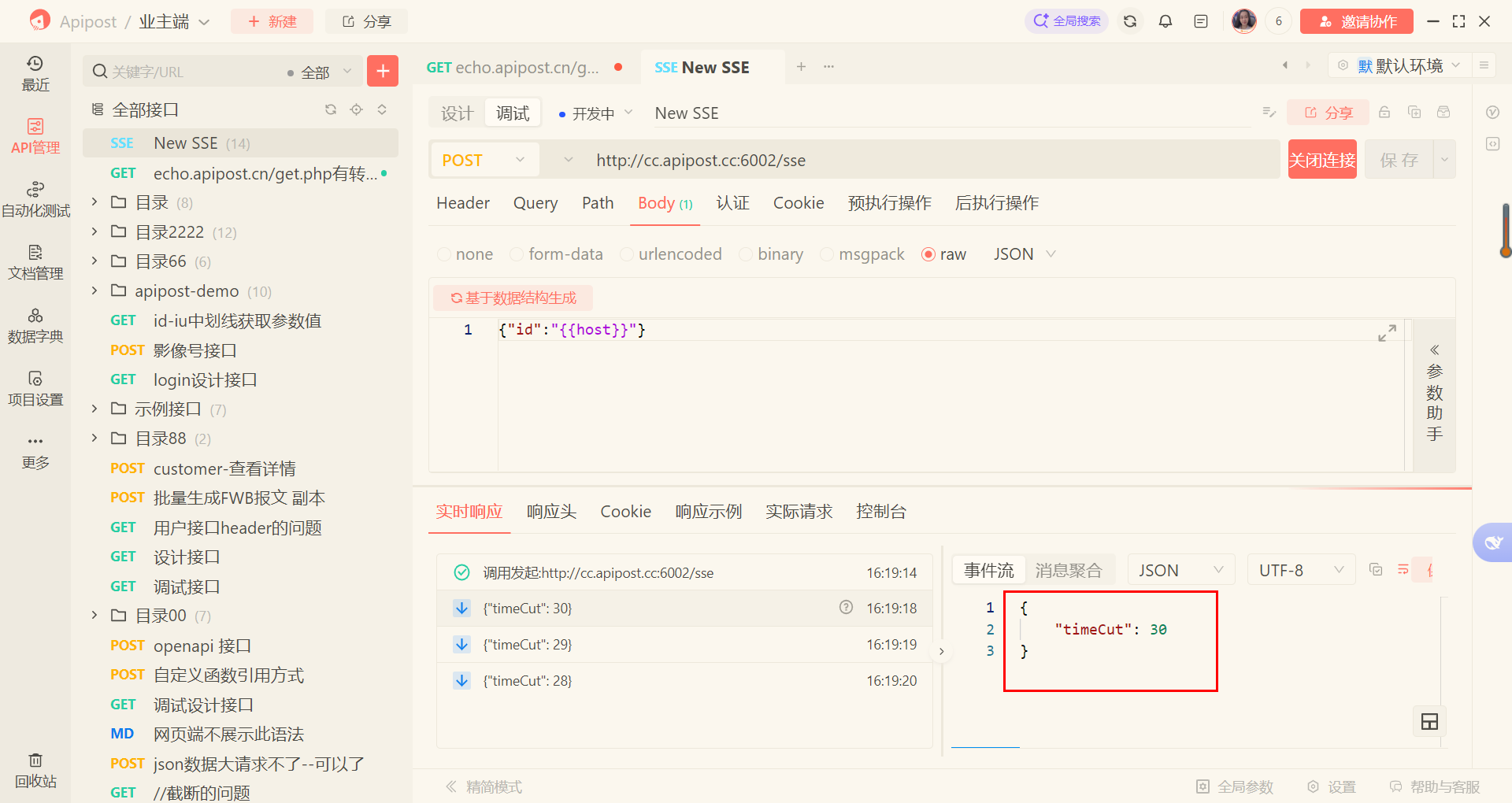Click the edit description icon near 分享

(x=1269, y=113)
